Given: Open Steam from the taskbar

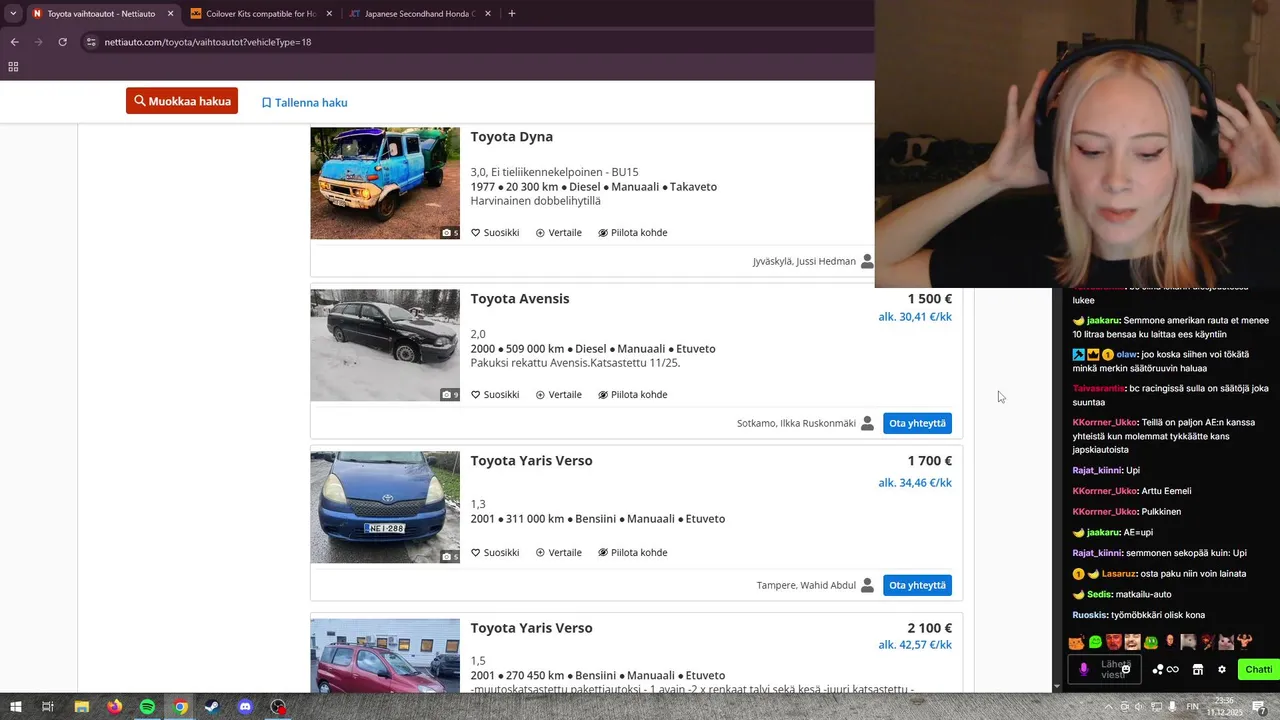Looking at the screenshot, I should (212, 707).
